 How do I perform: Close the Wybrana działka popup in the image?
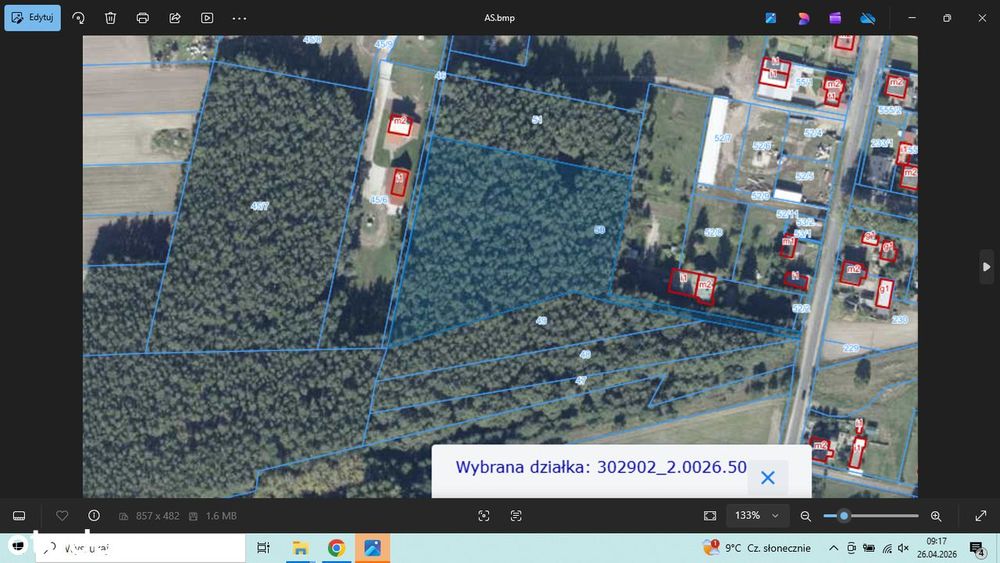768,477
